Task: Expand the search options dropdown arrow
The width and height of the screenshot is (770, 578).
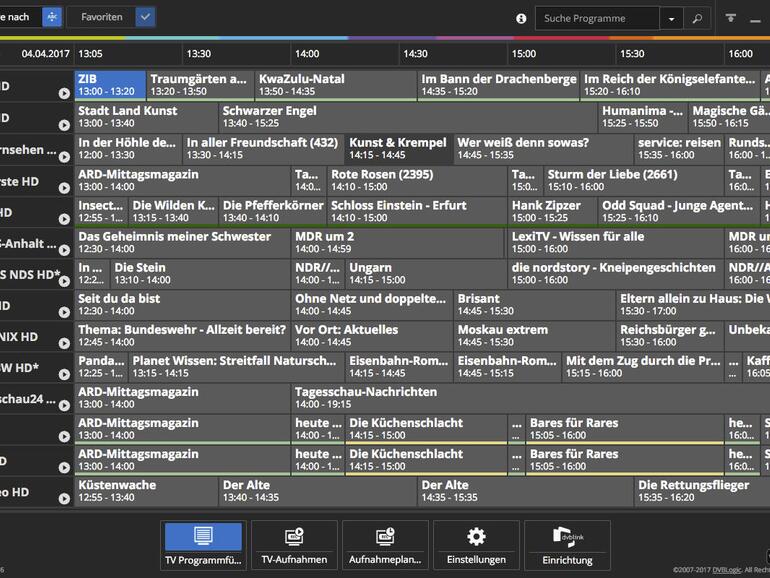Action: click(x=672, y=18)
